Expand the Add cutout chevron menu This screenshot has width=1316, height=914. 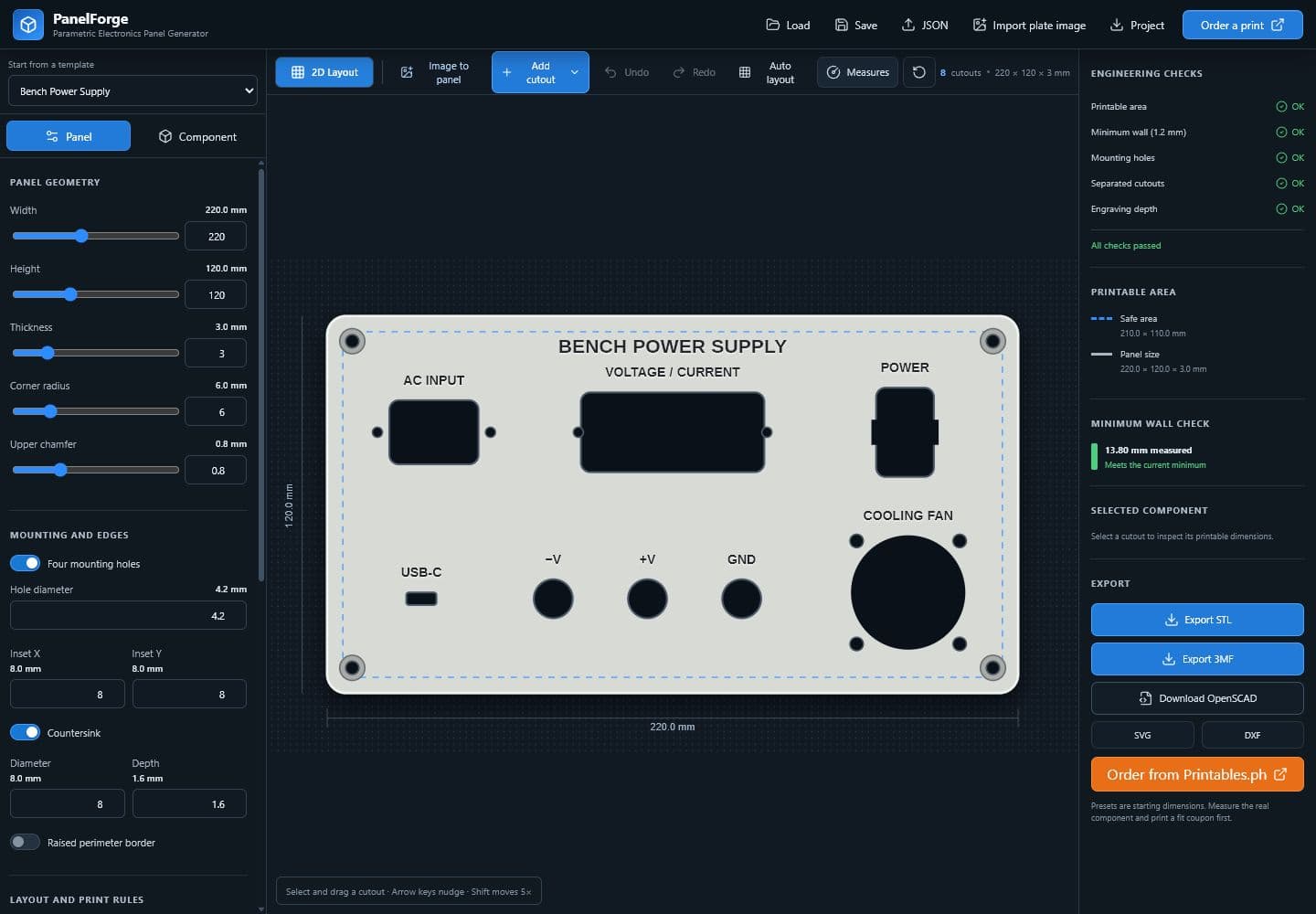tap(575, 72)
